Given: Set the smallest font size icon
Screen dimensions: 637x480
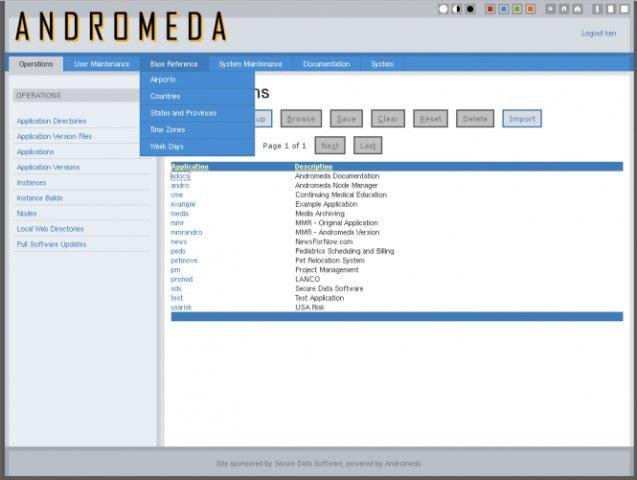Looking at the screenshot, I should pyautogui.click(x=550, y=9).
